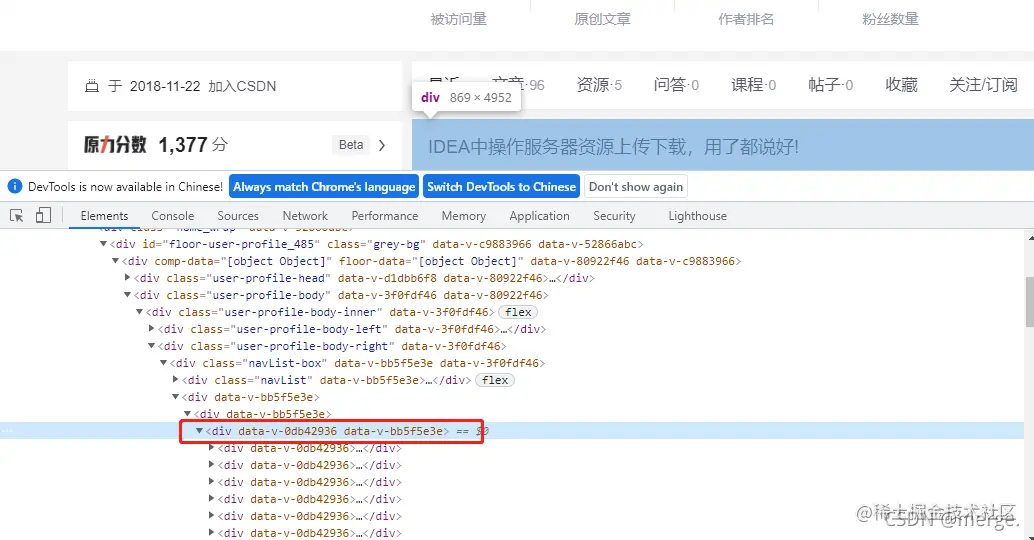
Task: Click the 2018-11-22 加入CSDN text
Action: click(202, 86)
